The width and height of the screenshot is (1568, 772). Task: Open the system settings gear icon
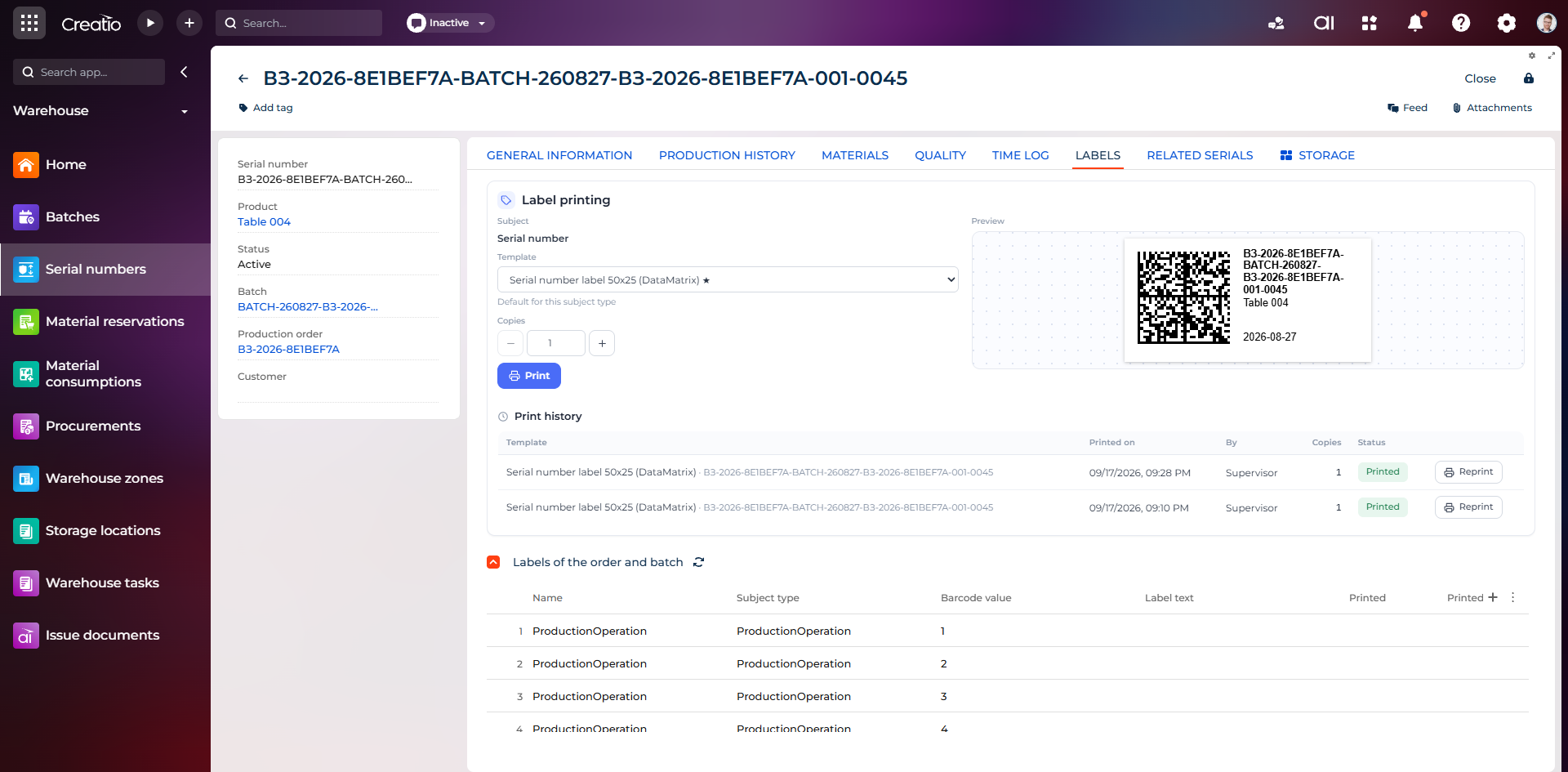point(1507,23)
